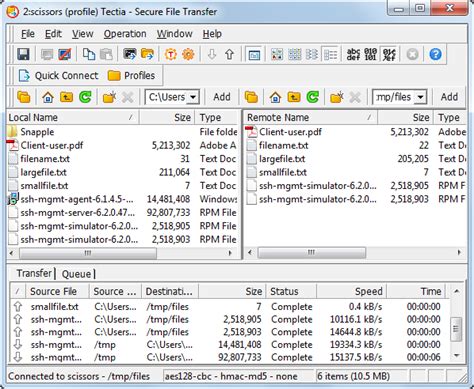Go up one local folder level
The image size is (474, 389).
point(67,97)
